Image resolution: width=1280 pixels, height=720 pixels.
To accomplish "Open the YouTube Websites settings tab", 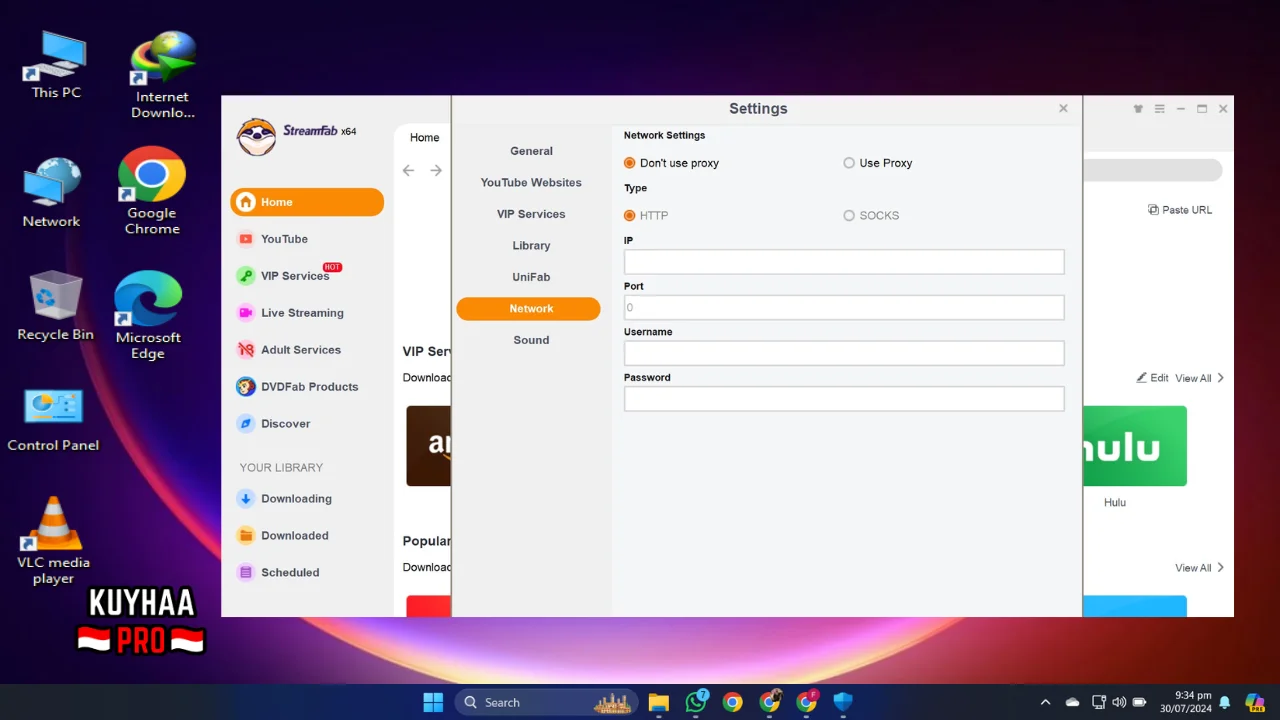I will point(531,183).
